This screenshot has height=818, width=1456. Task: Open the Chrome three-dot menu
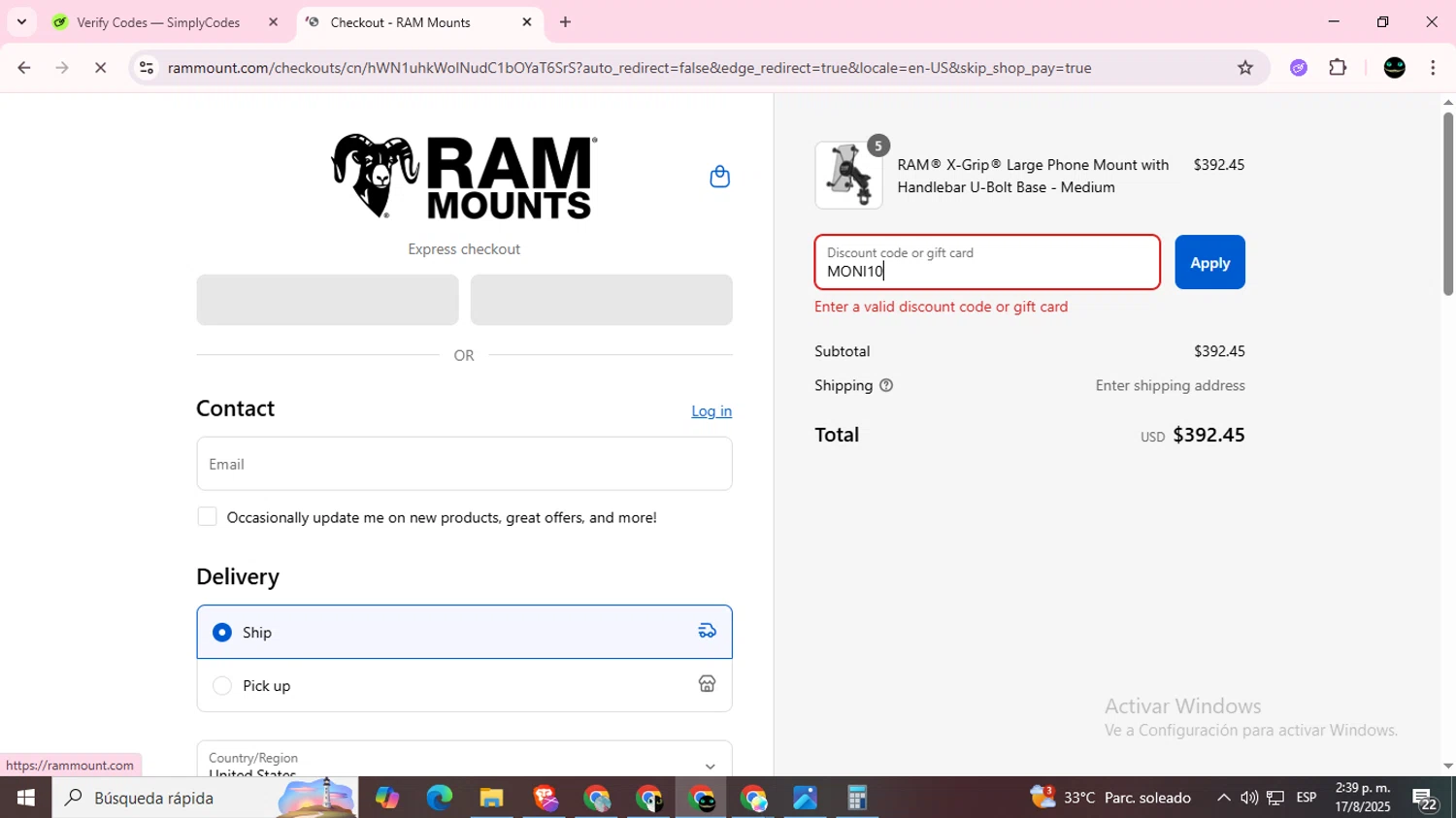(1433, 67)
